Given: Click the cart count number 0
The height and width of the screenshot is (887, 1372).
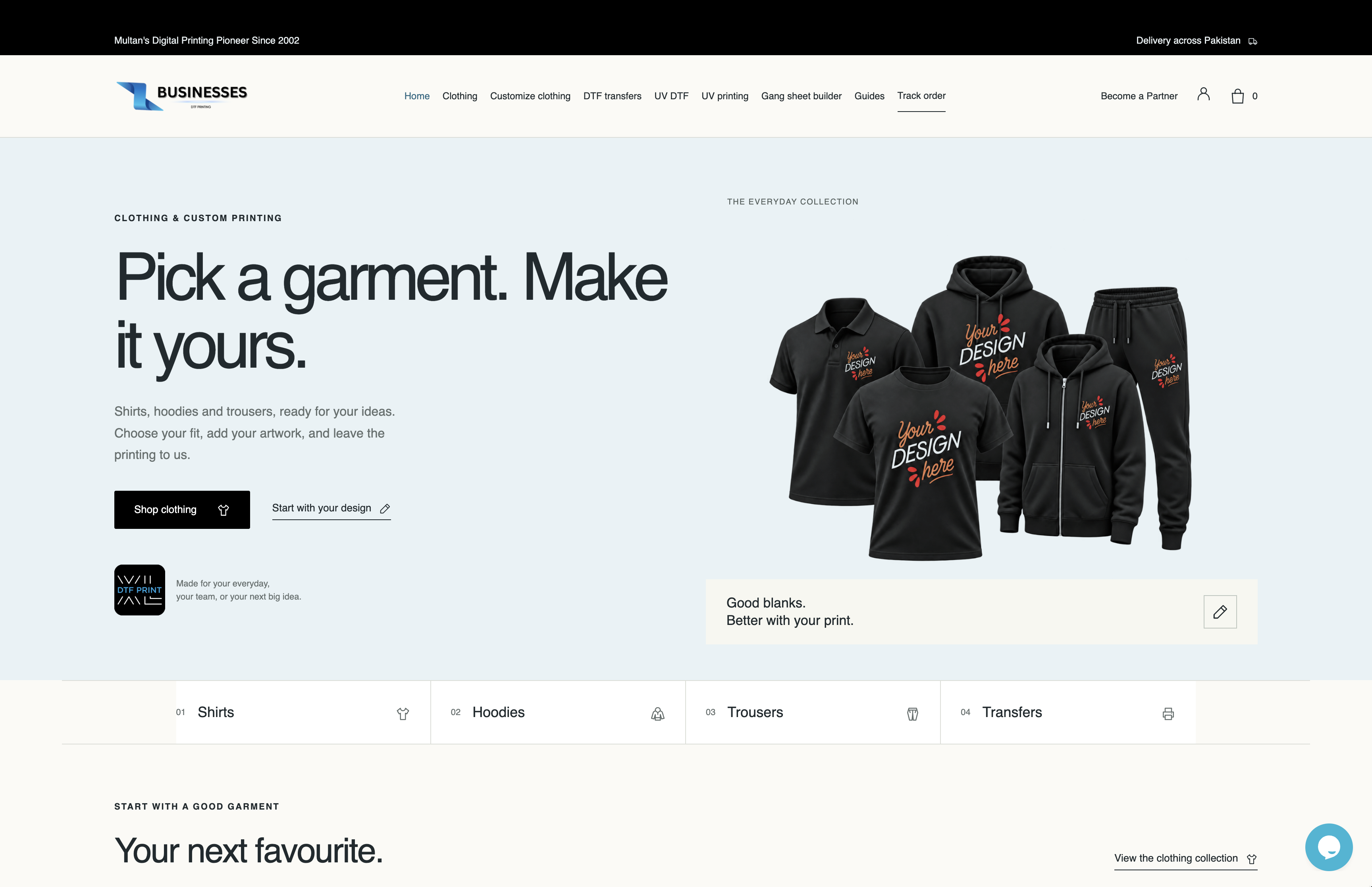Looking at the screenshot, I should click(x=1254, y=96).
